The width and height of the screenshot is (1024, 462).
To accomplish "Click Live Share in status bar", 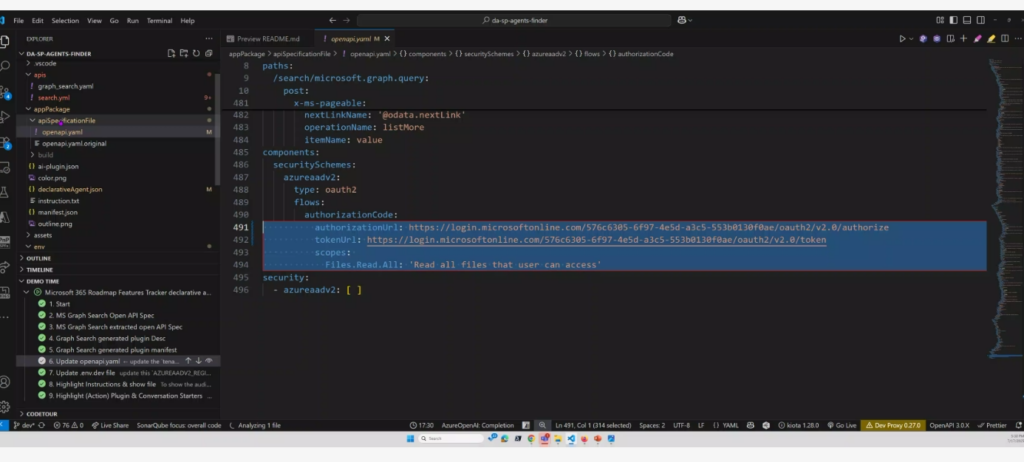I will coord(110,425).
